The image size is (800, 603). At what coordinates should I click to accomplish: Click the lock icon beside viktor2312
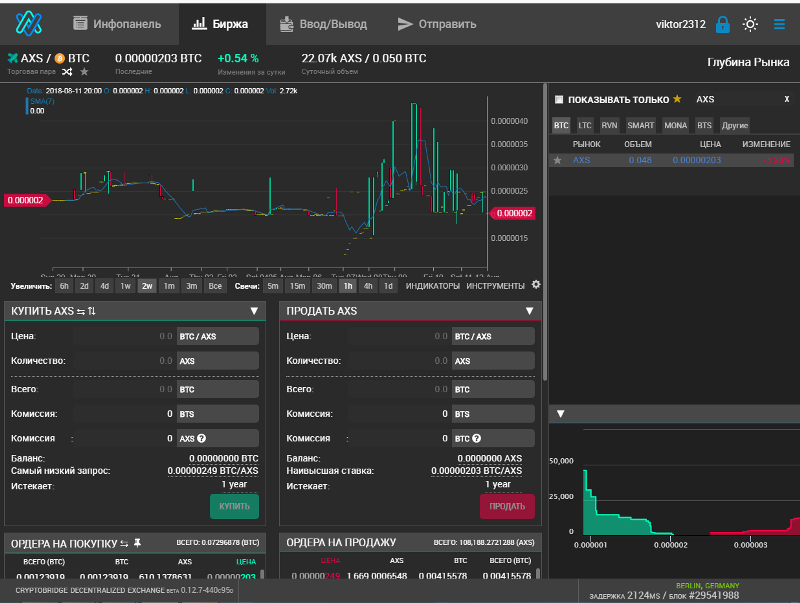click(x=722, y=24)
